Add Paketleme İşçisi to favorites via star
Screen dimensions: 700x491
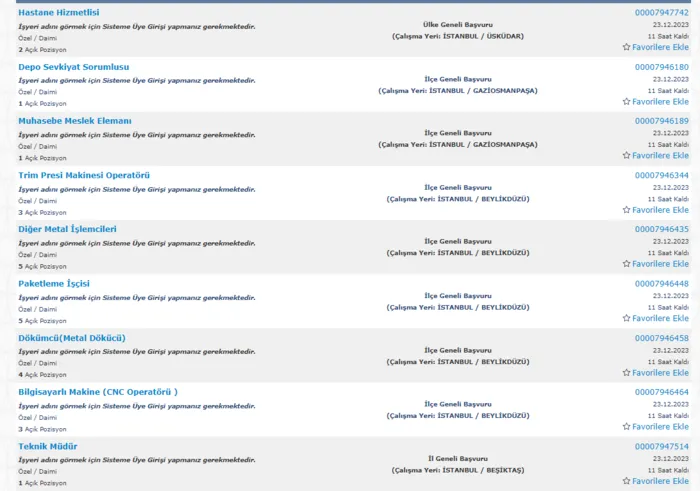coord(627,318)
